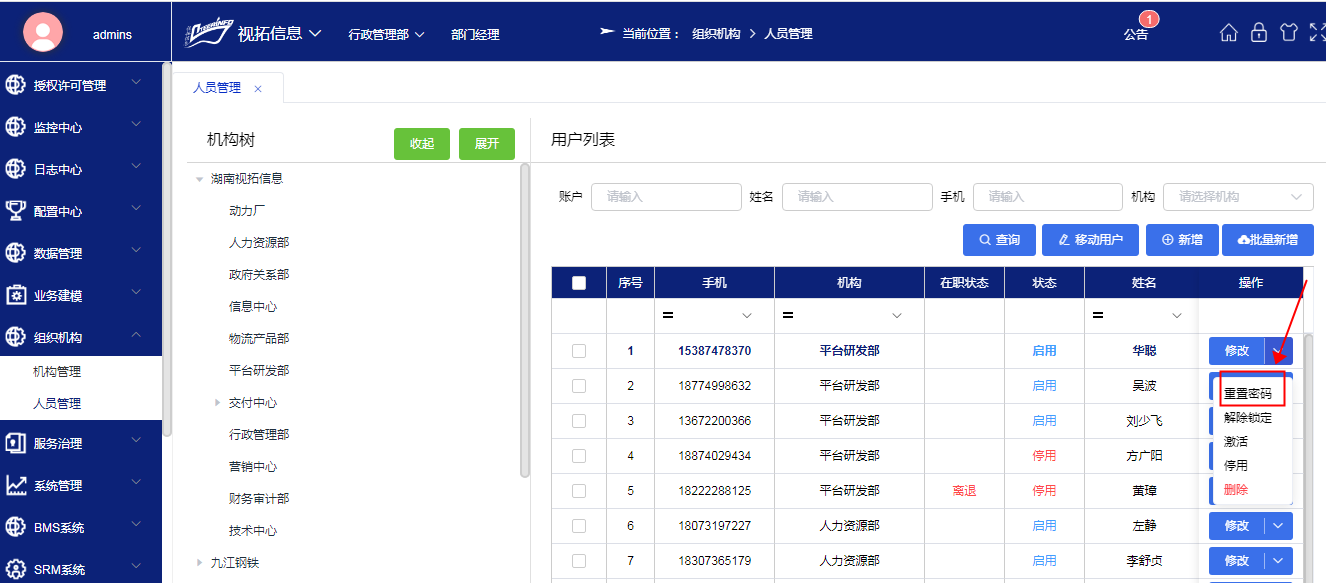Click the 收起 button
Screen dimensions: 1326x583
pos(422,144)
